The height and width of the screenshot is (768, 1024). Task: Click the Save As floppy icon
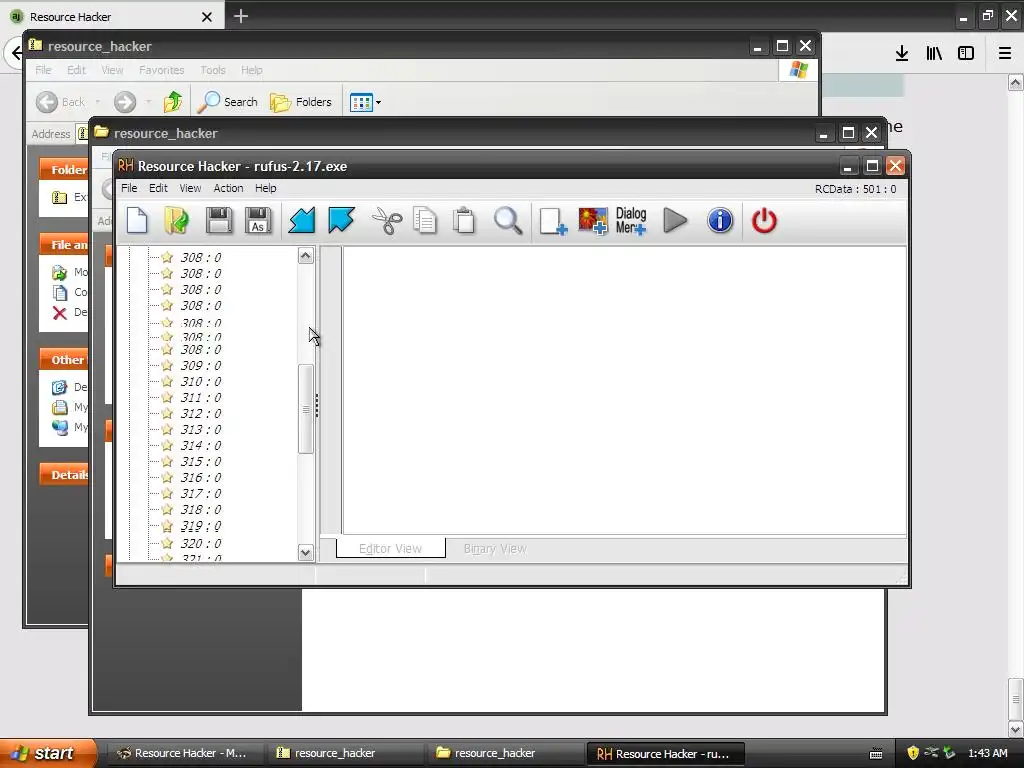(258, 220)
